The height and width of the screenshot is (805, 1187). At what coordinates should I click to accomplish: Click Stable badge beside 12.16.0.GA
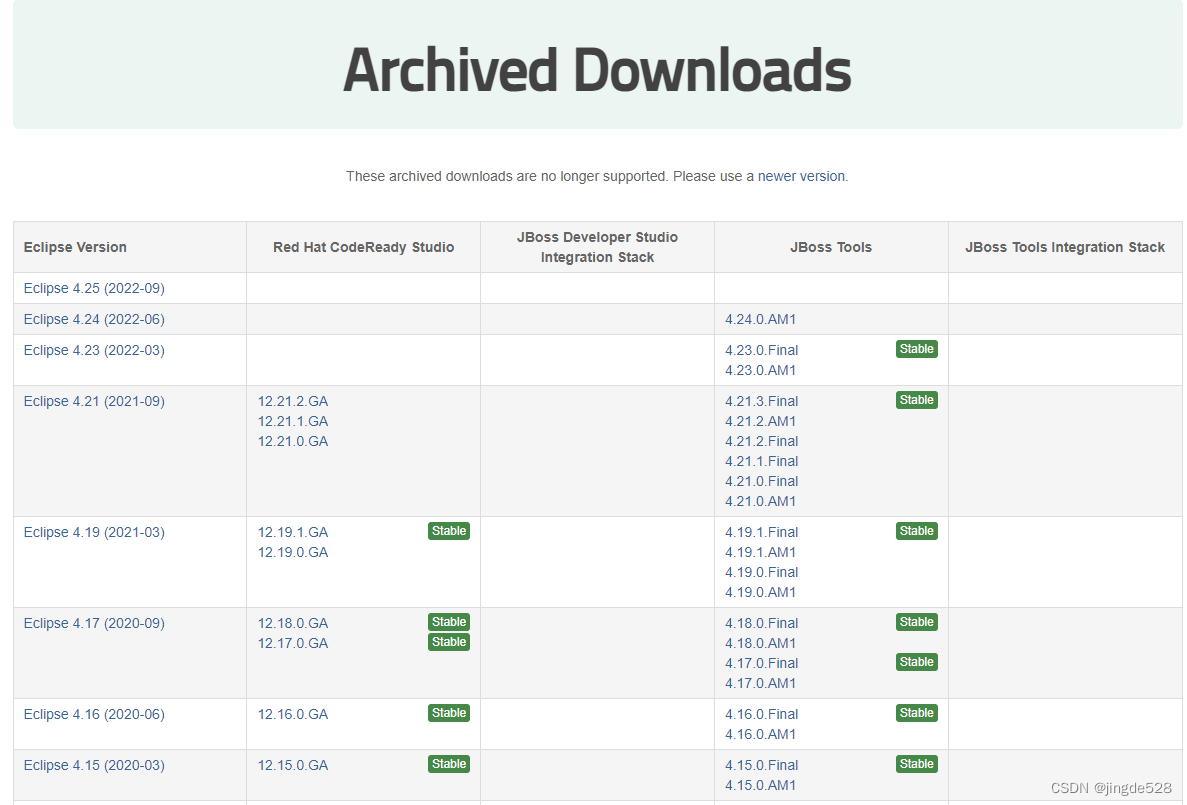[x=449, y=713]
